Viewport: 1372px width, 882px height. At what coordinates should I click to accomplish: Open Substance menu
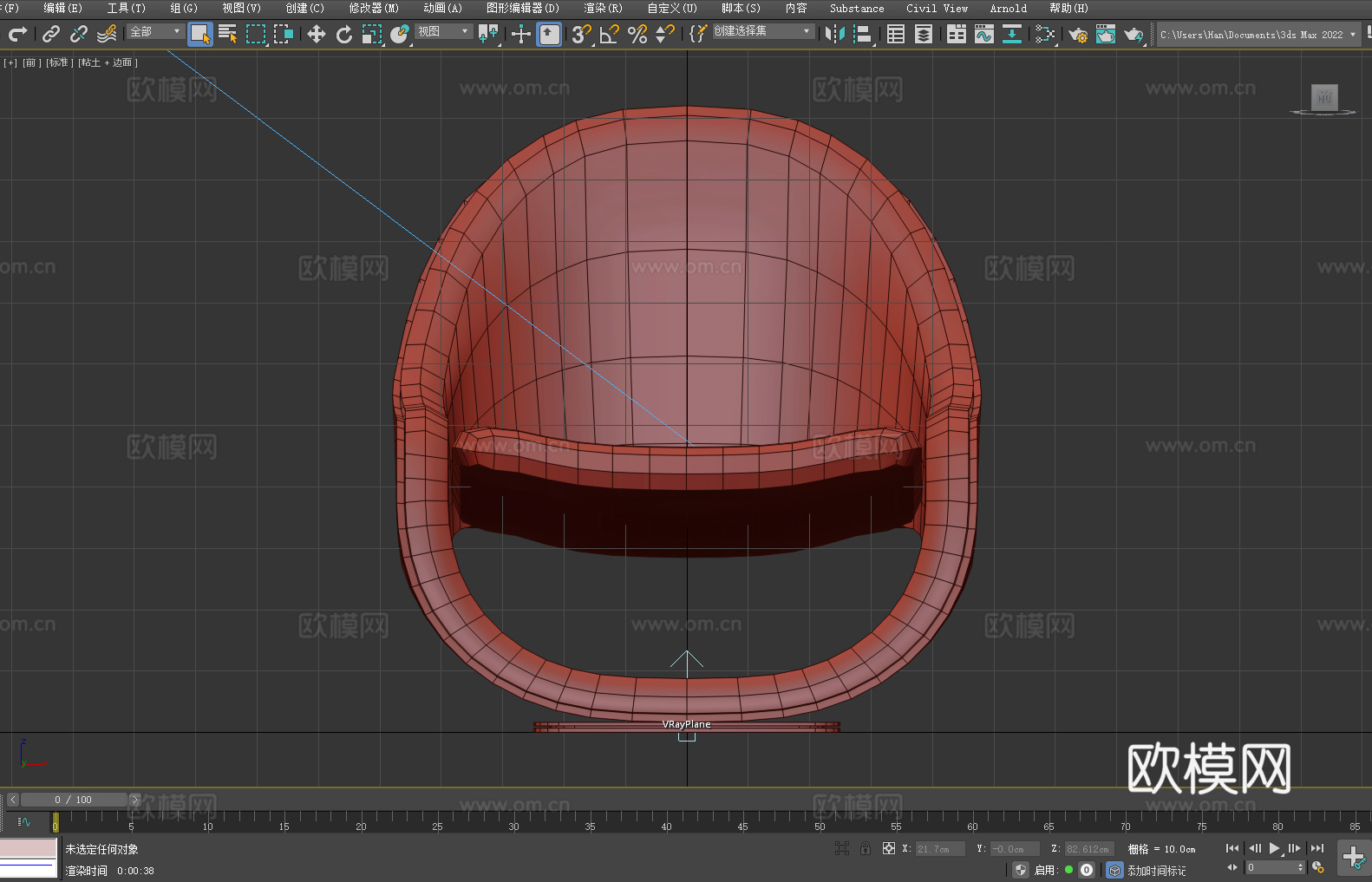click(857, 8)
